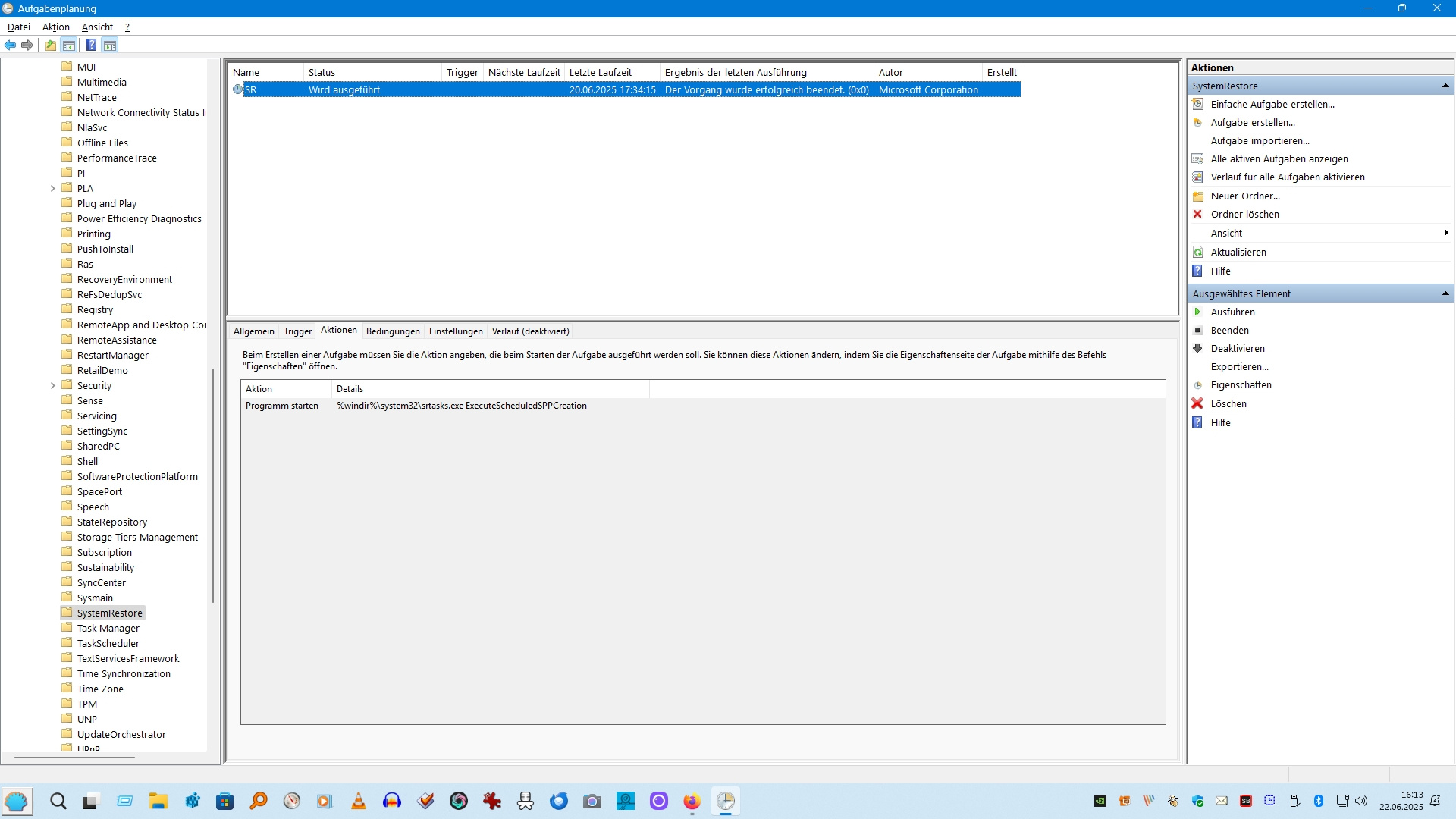
Task: Click the forward arrow toolbar icon
Action: [27, 45]
